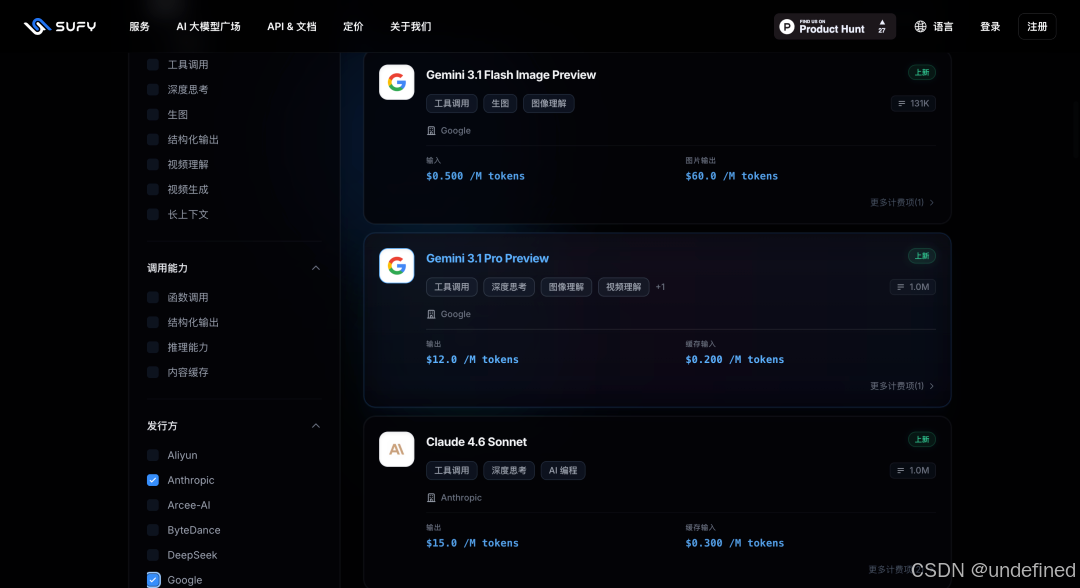1080x588 pixels.
Task: Go to 定价 page
Action: [x=353, y=27]
